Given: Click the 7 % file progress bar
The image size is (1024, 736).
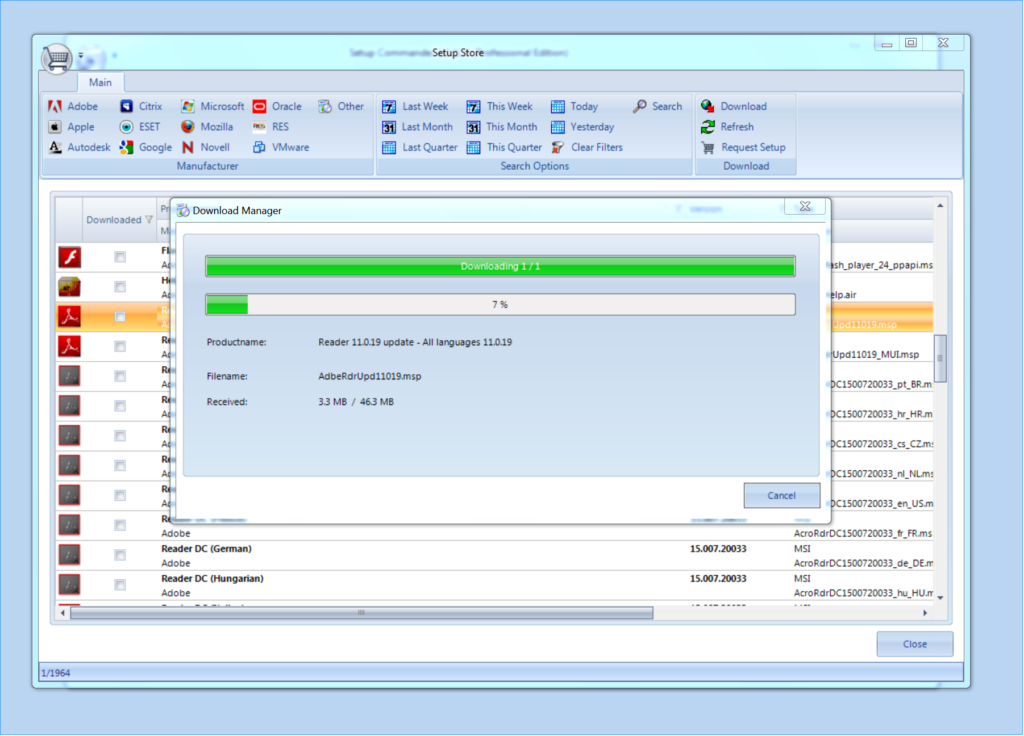Looking at the screenshot, I should [x=500, y=304].
